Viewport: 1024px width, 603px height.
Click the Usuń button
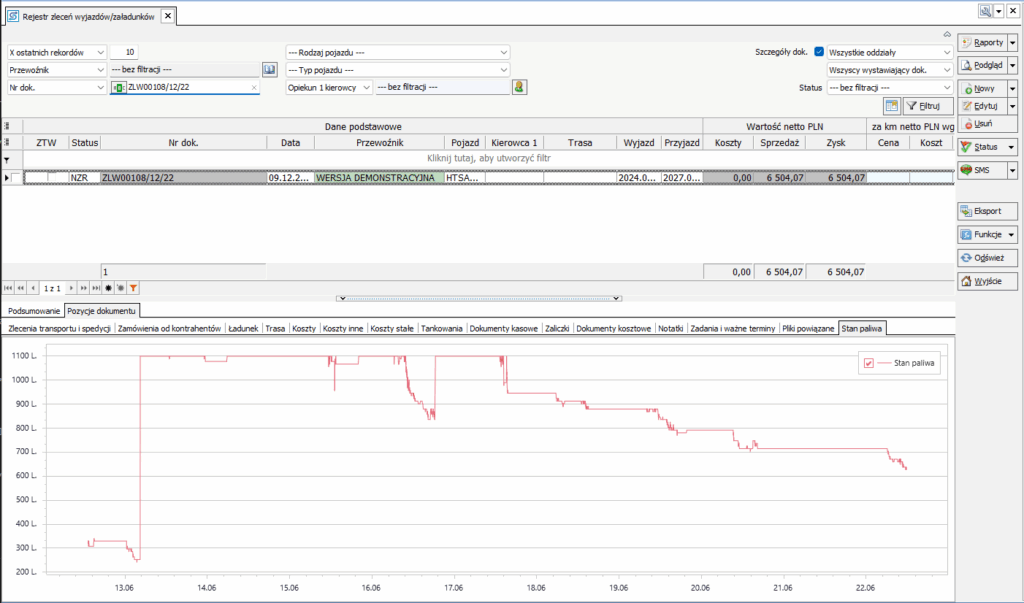987,123
